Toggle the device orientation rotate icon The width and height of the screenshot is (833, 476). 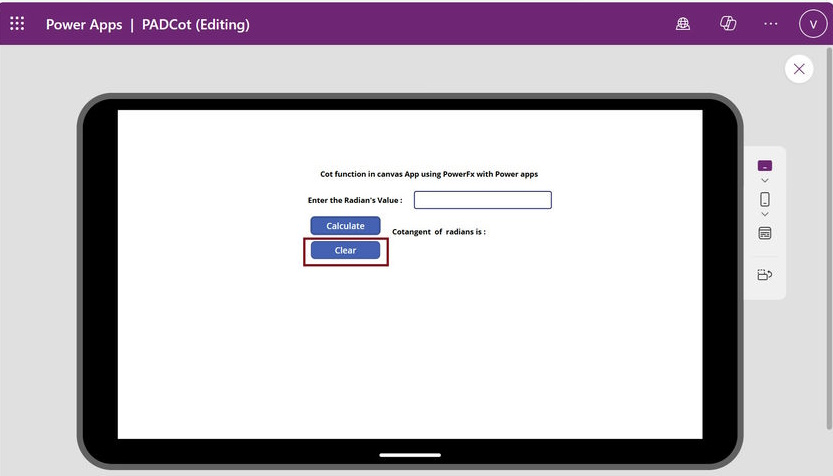tap(764, 274)
